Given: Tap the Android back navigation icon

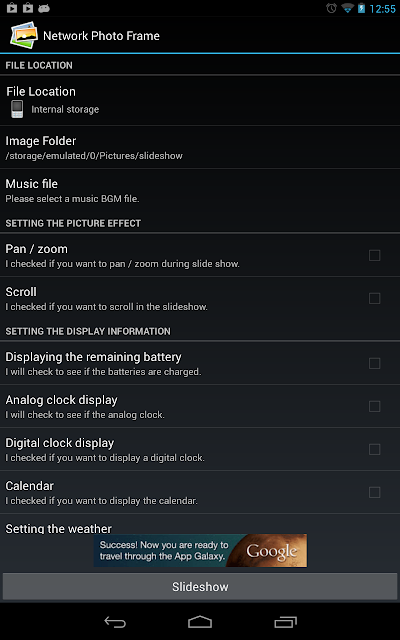Looking at the screenshot, I should tap(115, 622).
